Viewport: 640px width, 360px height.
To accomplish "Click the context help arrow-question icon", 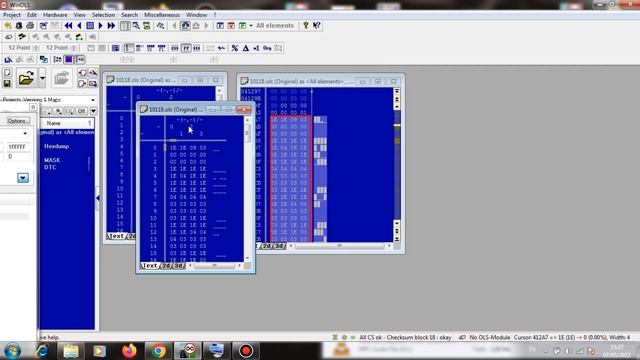I will click(317, 25).
